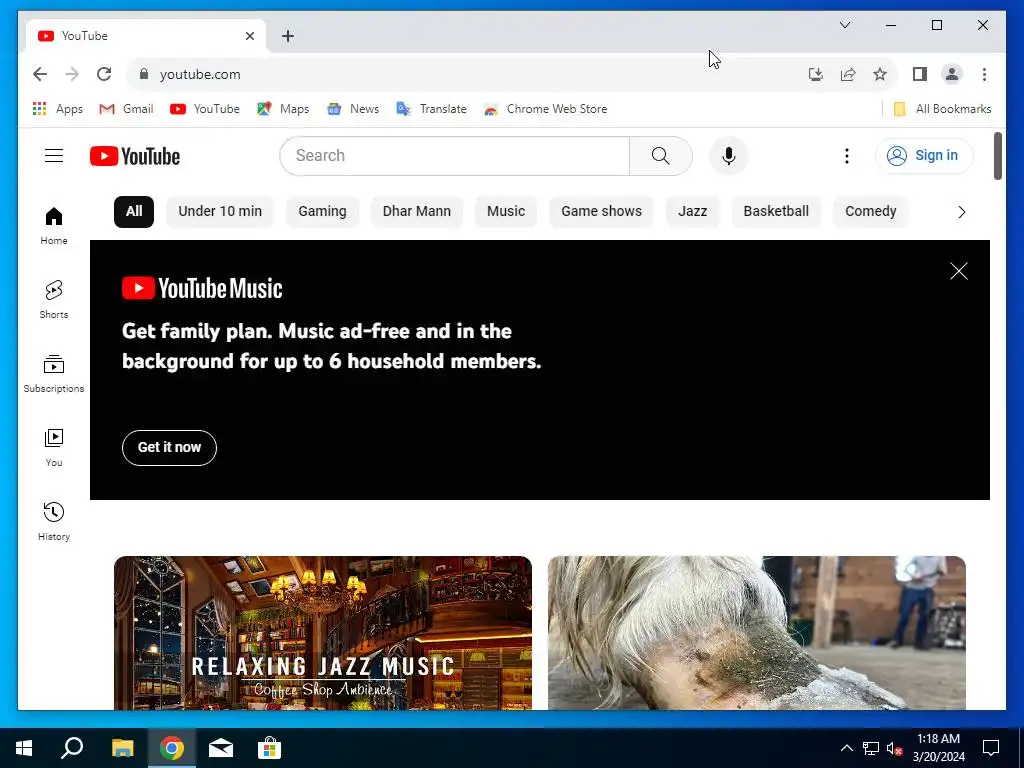1024x768 pixels.
Task: Click the install app icon in address bar
Action: [816, 74]
